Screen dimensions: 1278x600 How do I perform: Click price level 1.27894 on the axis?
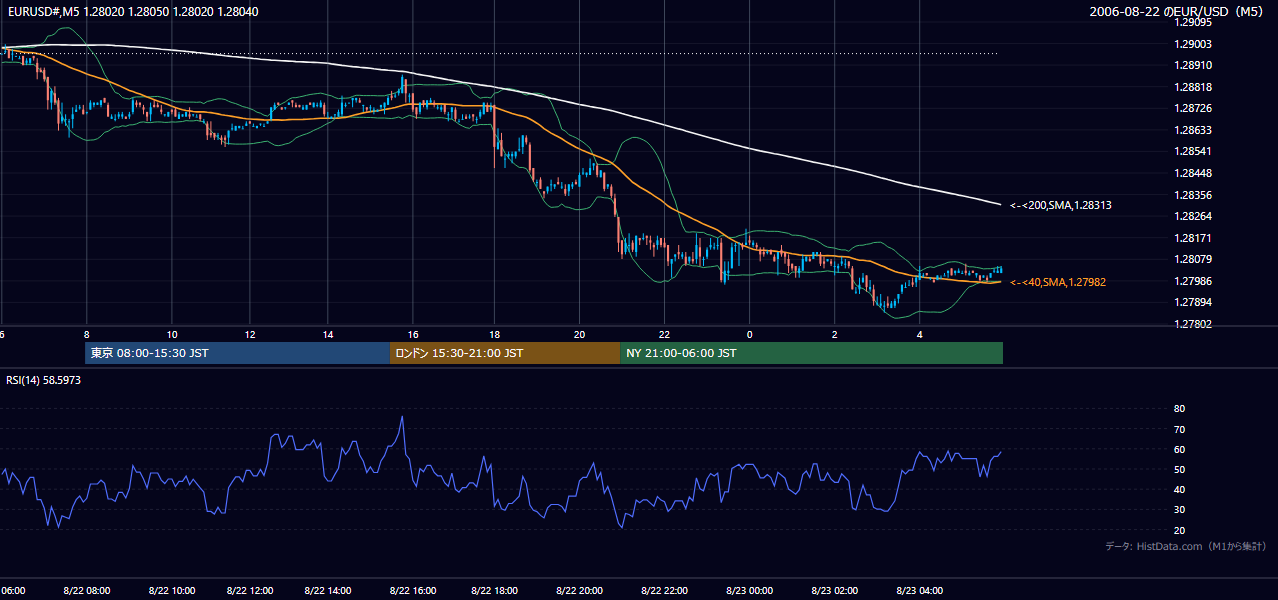pyautogui.click(x=1193, y=302)
